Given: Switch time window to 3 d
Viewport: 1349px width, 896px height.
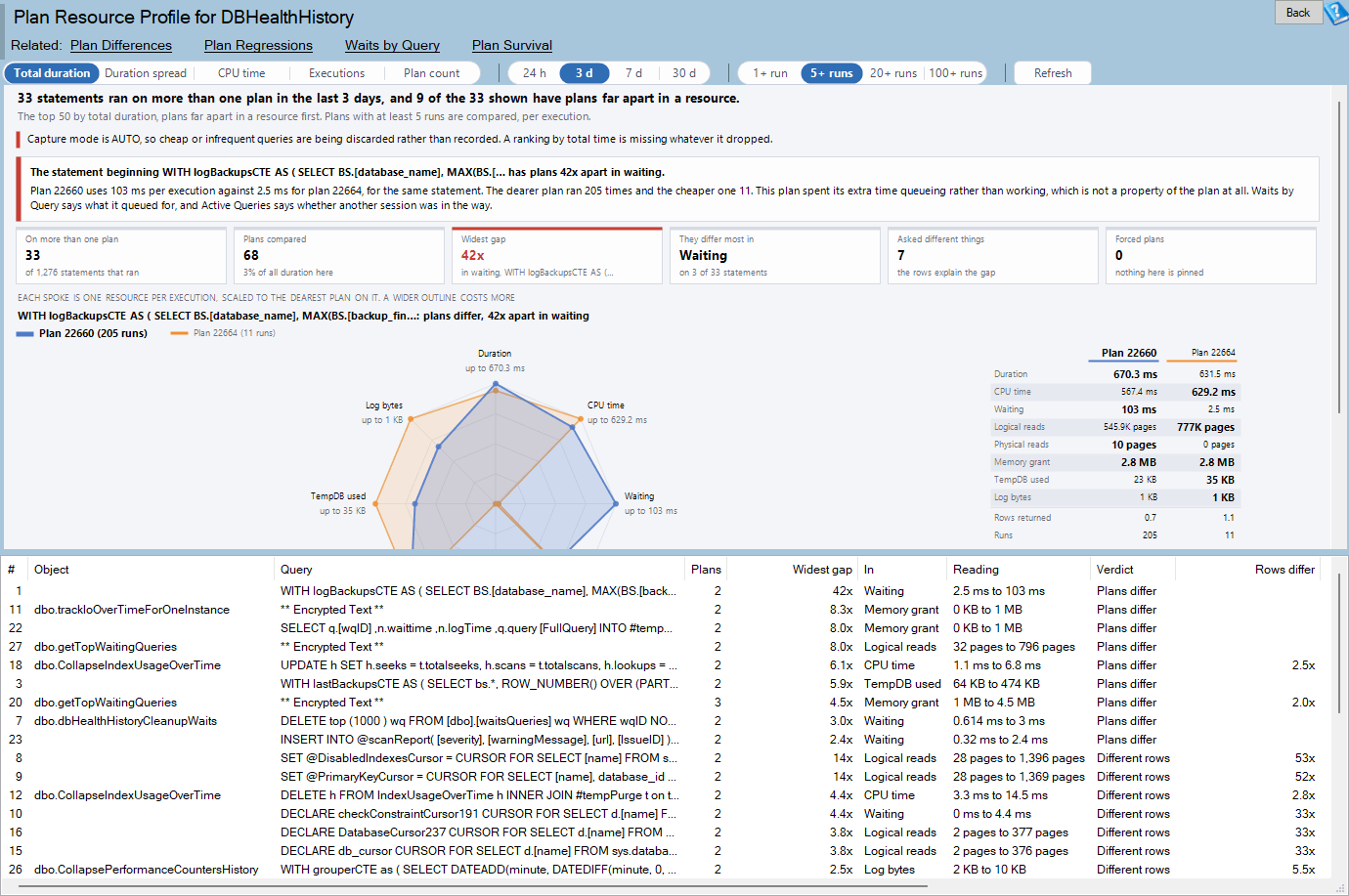Looking at the screenshot, I should point(584,73).
